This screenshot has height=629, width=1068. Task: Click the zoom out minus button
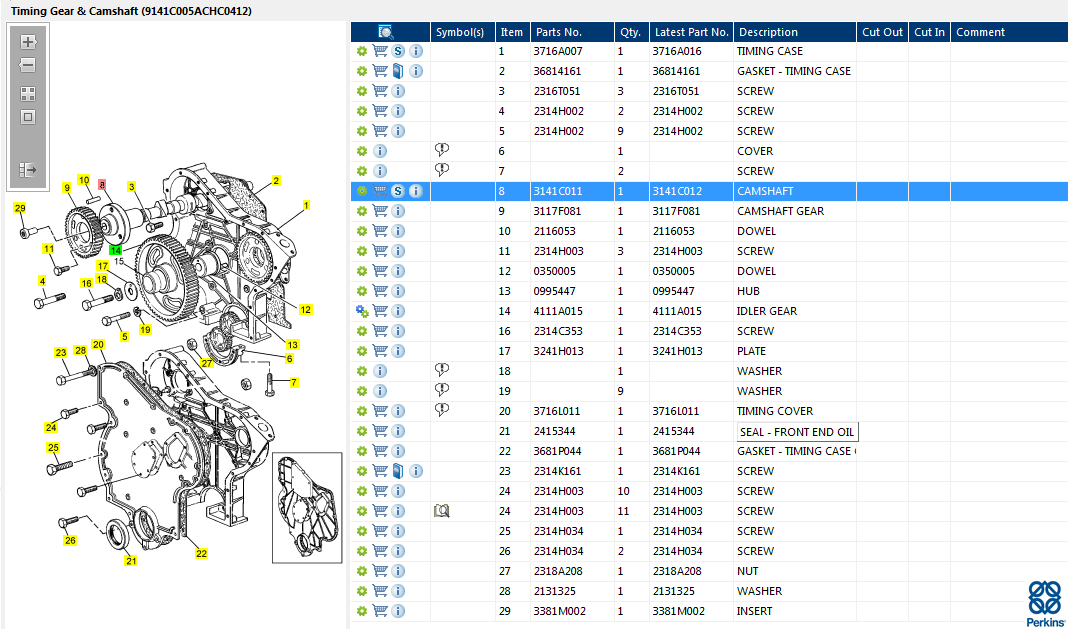click(x=28, y=66)
